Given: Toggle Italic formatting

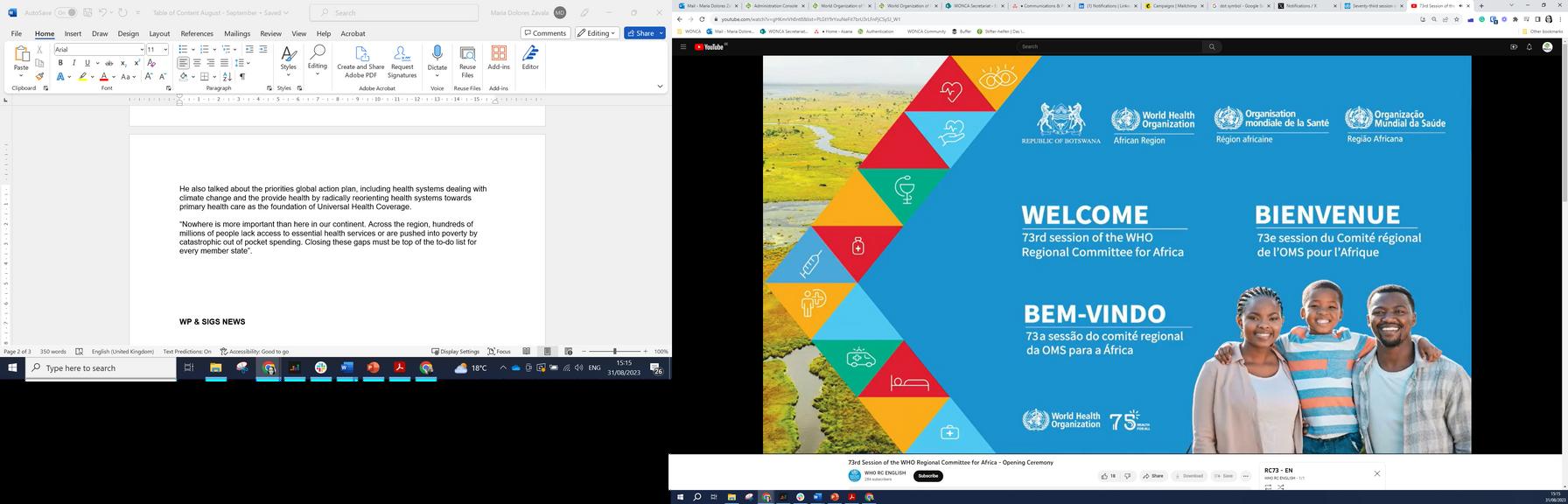Looking at the screenshot, I should tap(73, 63).
